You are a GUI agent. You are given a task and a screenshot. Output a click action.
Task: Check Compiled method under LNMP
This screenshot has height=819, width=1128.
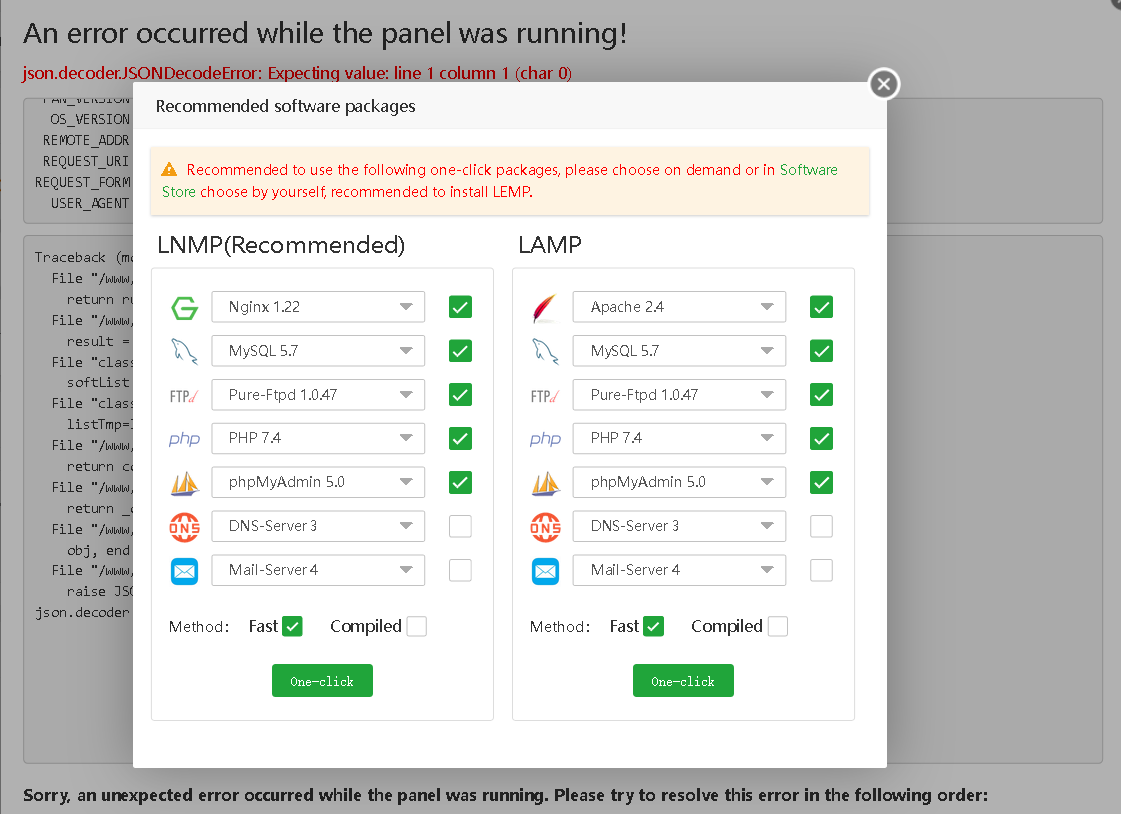417,627
